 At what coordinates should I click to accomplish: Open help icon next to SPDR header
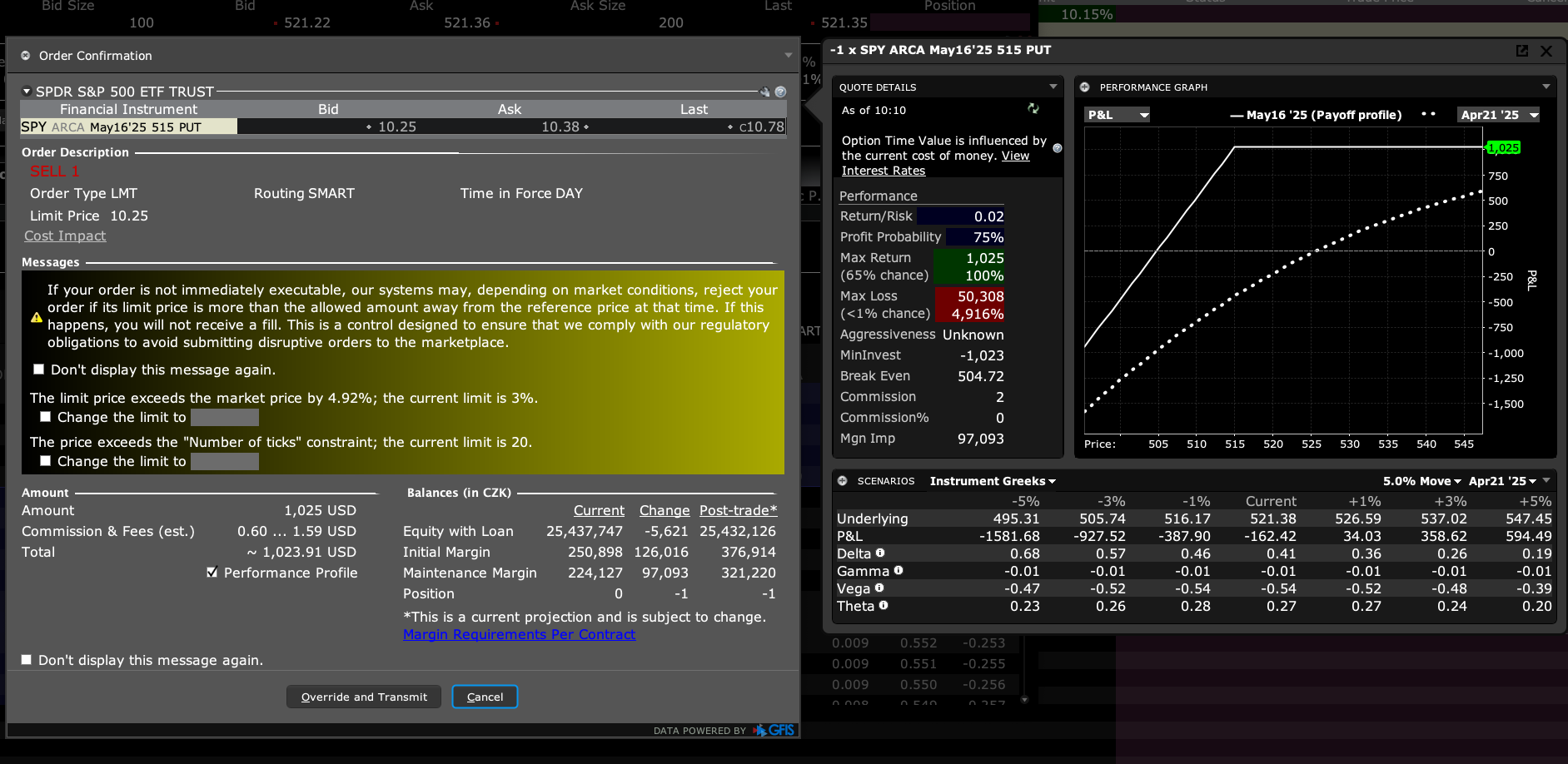[x=780, y=92]
